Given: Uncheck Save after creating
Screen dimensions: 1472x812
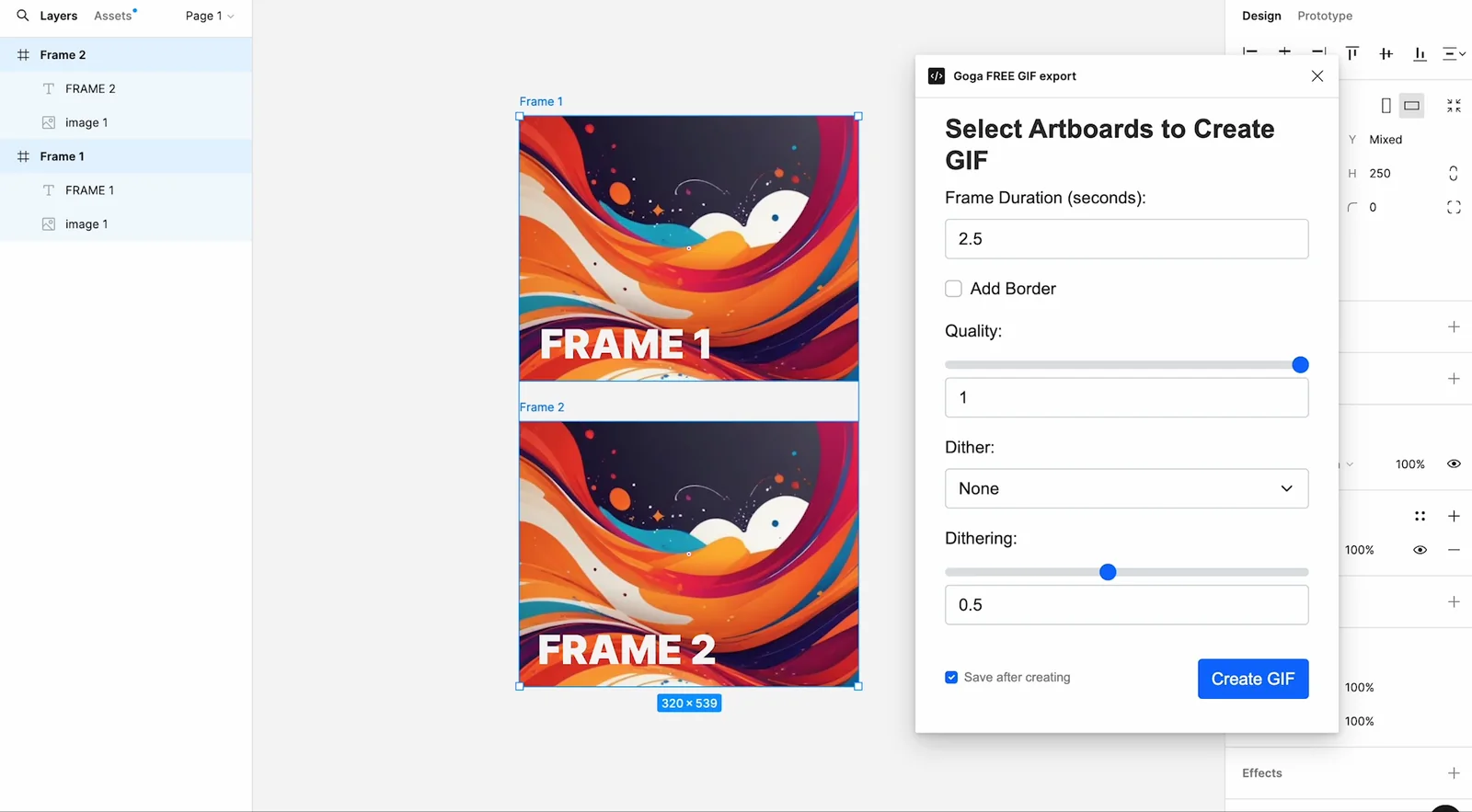Looking at the screenshot, I should [951, 678].
